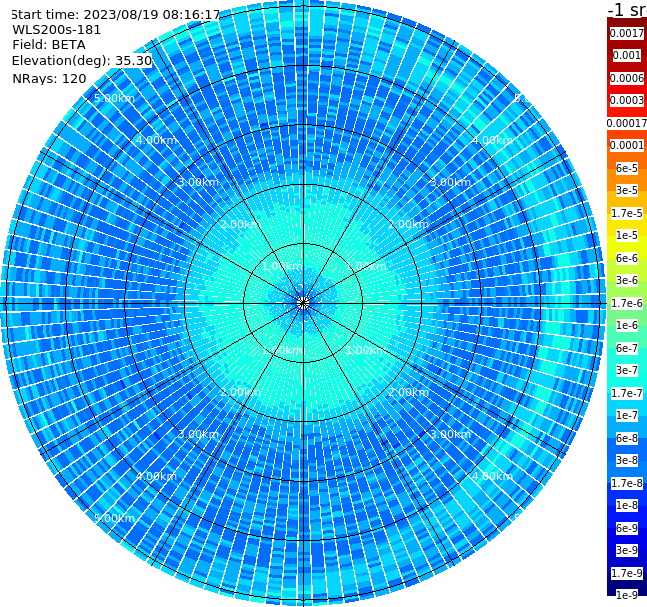Click the 6e-5 orange scale label
The image size is (647, 607).
627,168
